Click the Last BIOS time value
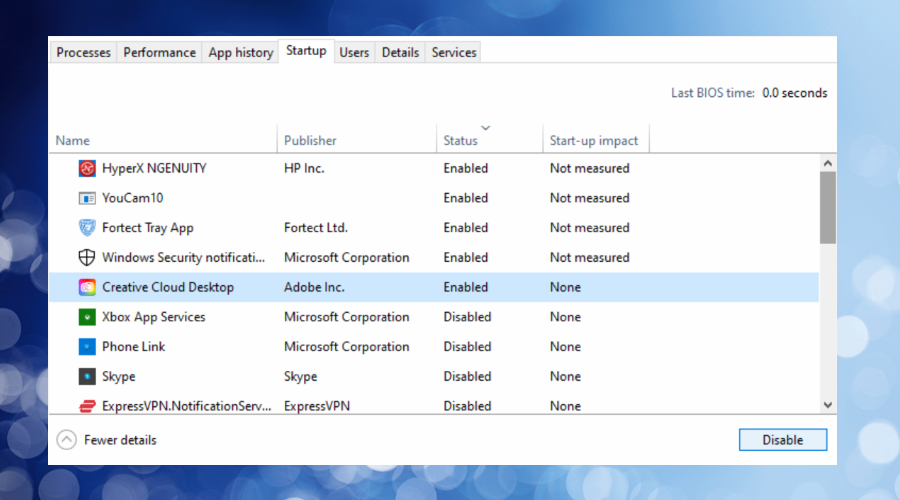The height and width of the screenshot is (500, 900). coord(794,93)
